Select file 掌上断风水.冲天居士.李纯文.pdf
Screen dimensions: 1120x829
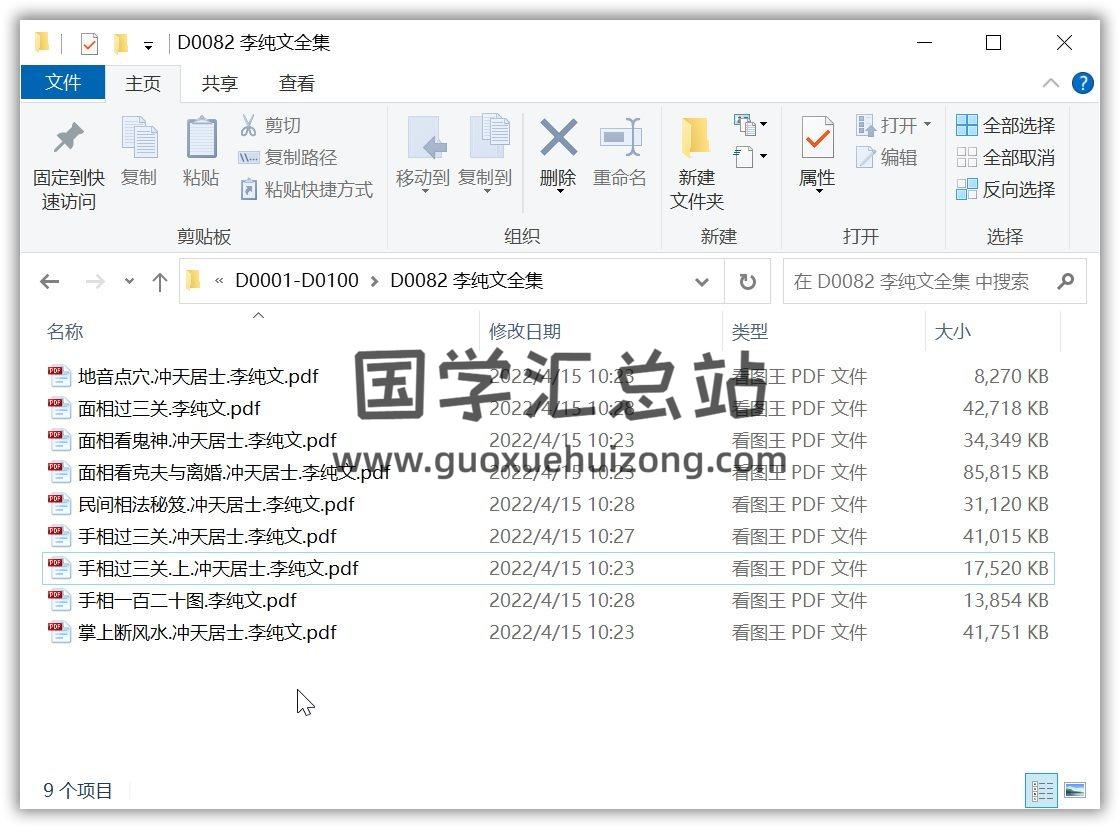(x=548, y=633)
